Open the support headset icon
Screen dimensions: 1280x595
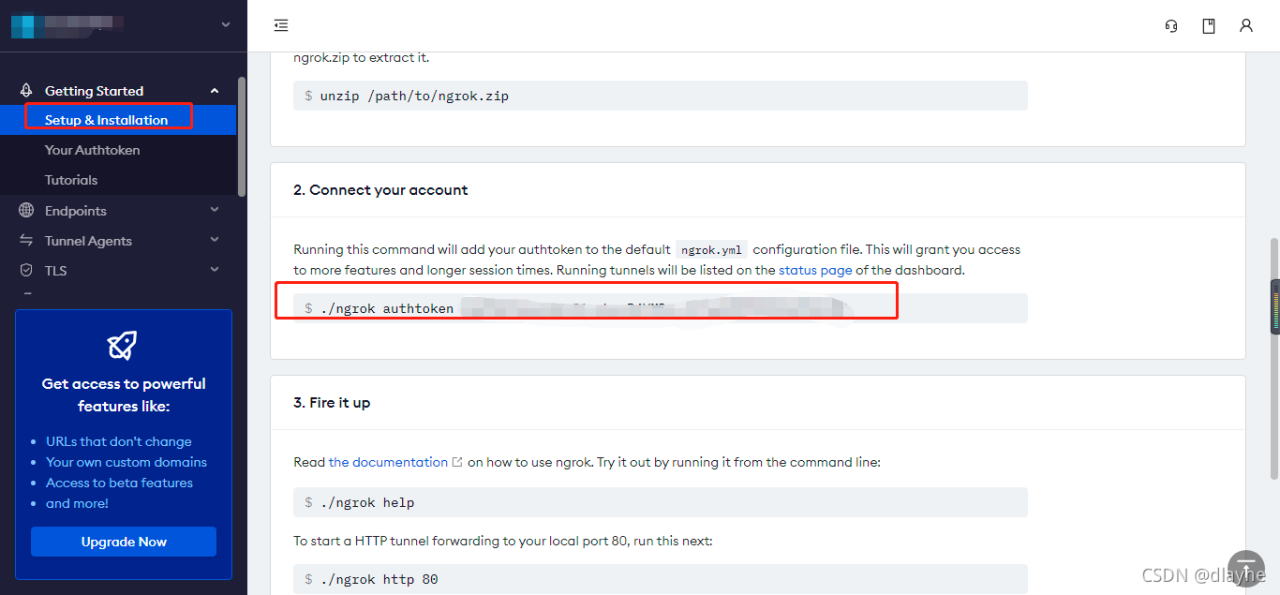coord(1171,26)
